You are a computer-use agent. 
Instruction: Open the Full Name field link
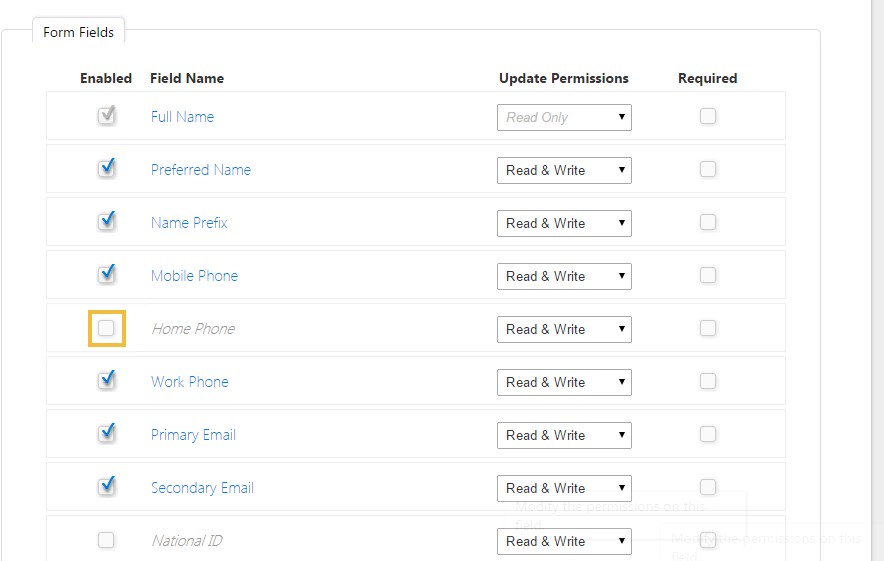click(x=182, y=117)
